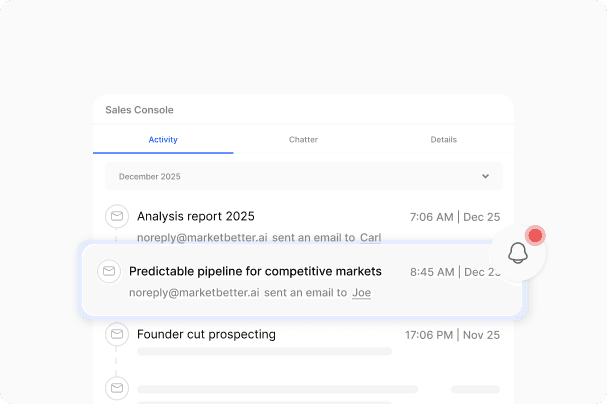Open recipient link Carl
607x404 pixels.
point(370,238)
